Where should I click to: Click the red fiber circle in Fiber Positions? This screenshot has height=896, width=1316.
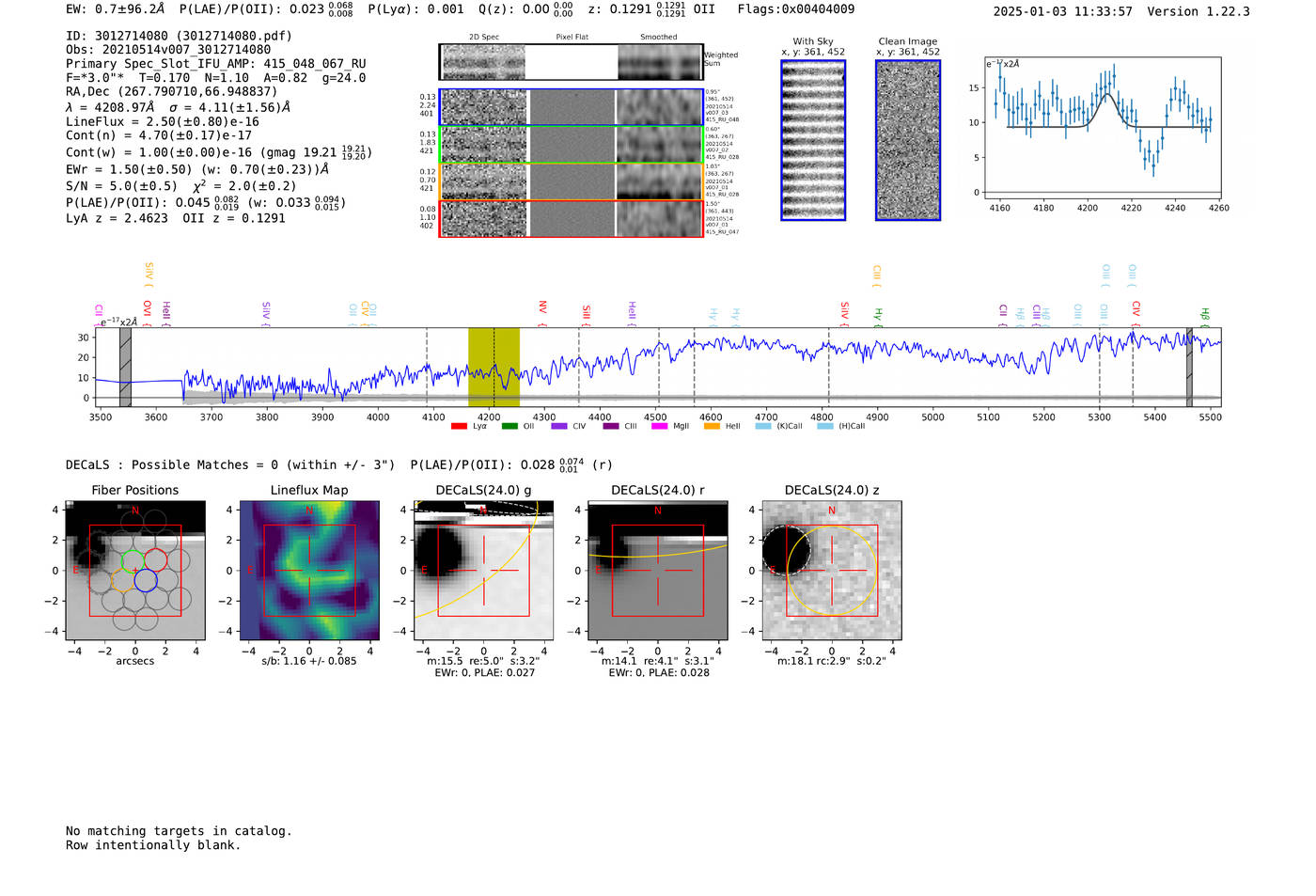[x=156, y=560]
